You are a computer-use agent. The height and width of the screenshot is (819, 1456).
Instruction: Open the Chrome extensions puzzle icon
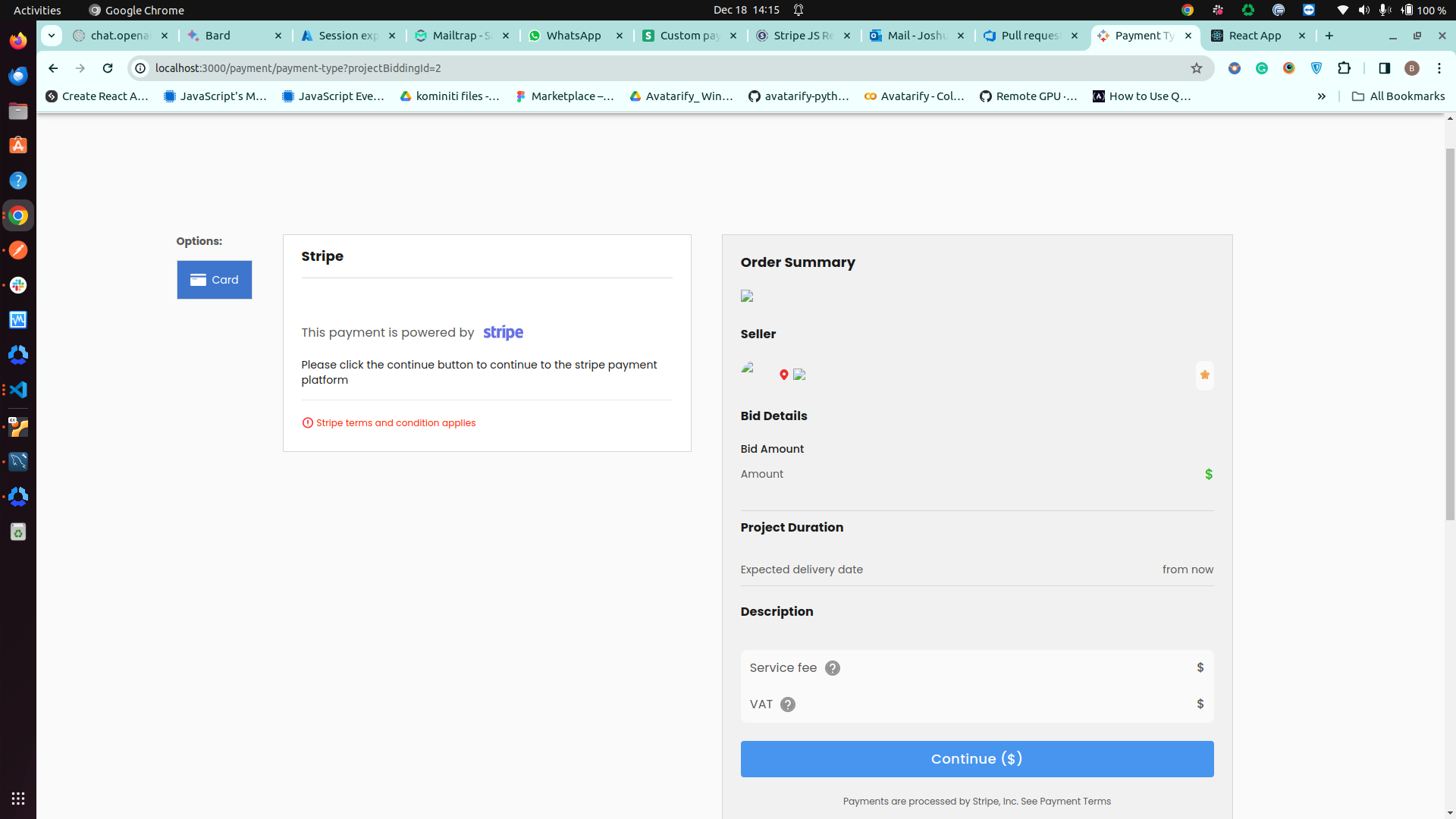(x=1344, y=68)
